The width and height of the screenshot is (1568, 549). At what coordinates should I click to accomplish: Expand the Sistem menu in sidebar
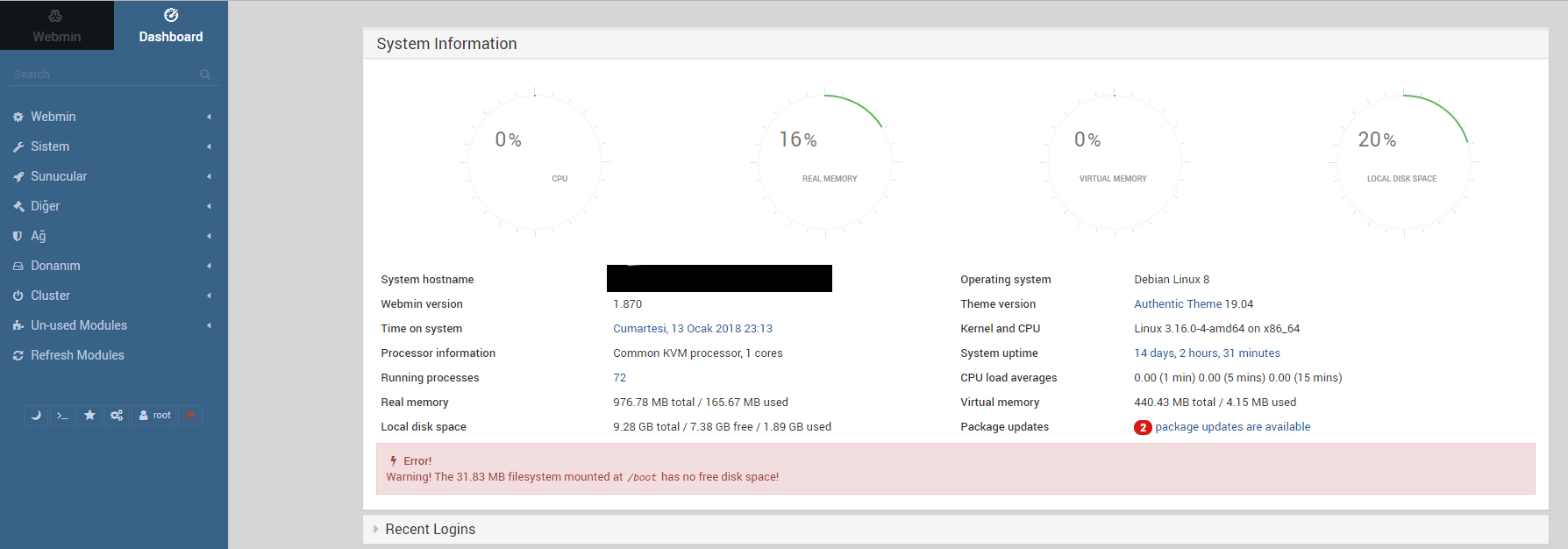pos(50,146)
